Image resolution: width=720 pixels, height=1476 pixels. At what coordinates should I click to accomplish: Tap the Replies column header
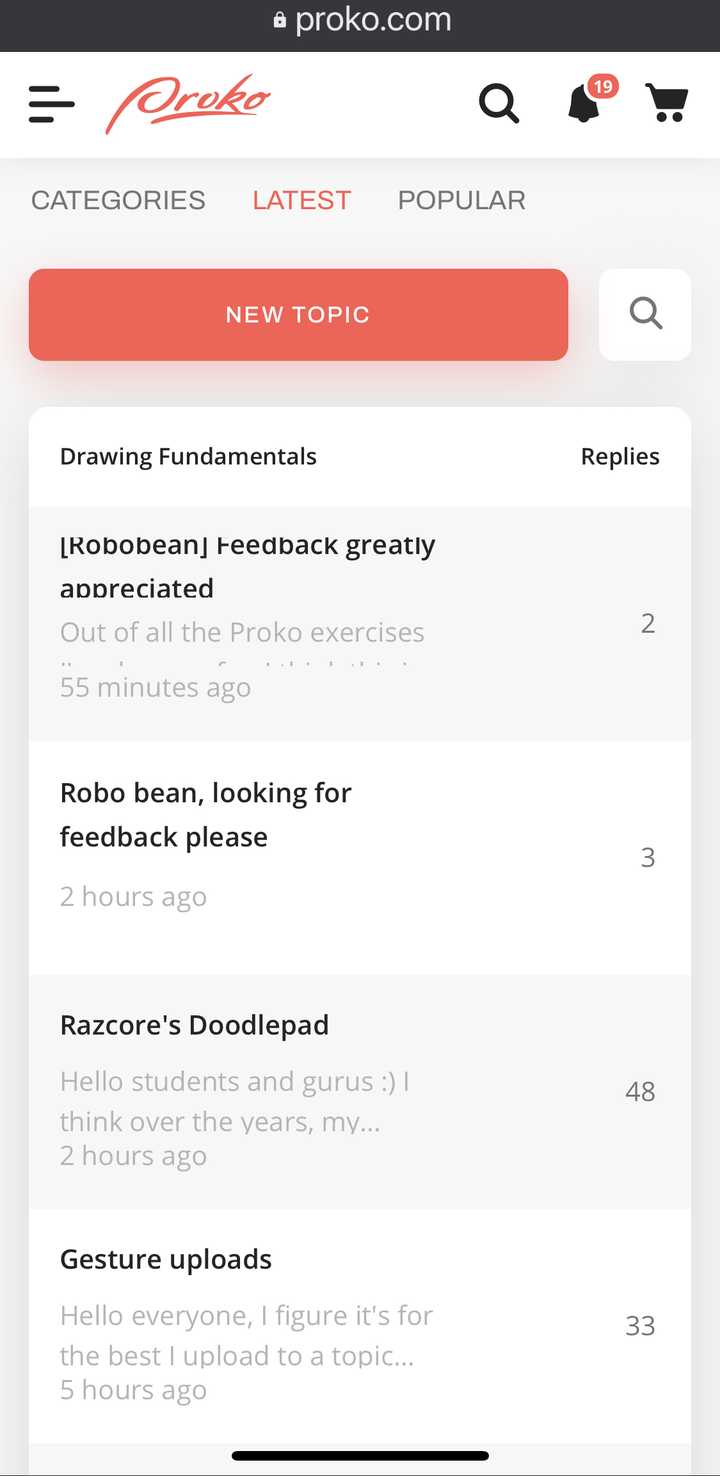(620, 457)
